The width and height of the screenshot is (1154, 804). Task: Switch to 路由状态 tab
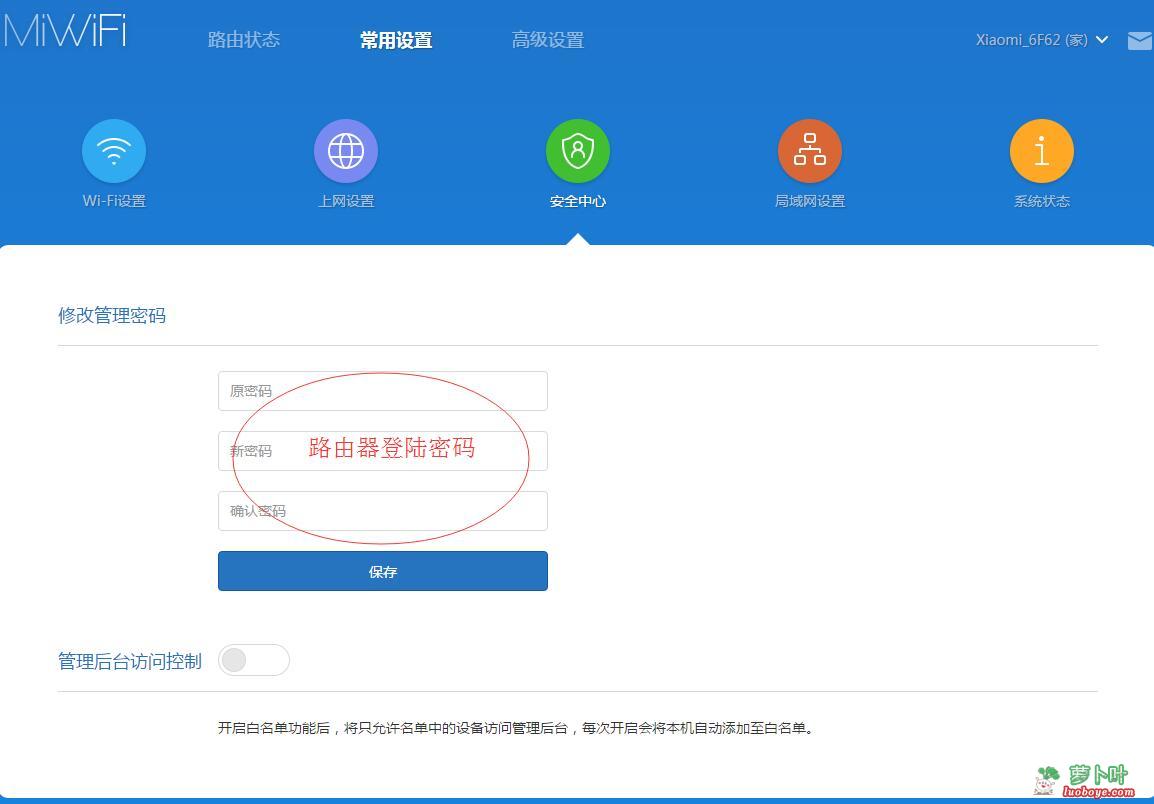pyautogui.click(x=244, y=40)
